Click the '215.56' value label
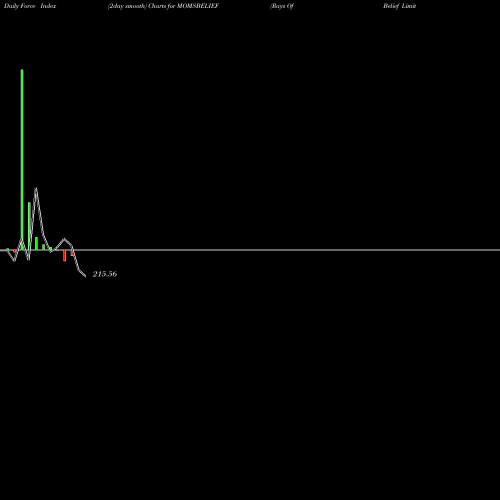This screenshot has height=500, width=500. pos(105,274)
